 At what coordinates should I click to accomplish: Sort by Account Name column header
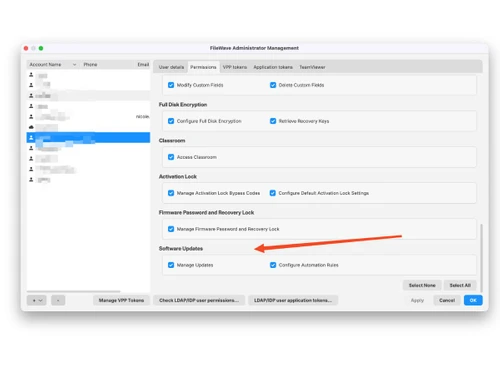point(53,64)
